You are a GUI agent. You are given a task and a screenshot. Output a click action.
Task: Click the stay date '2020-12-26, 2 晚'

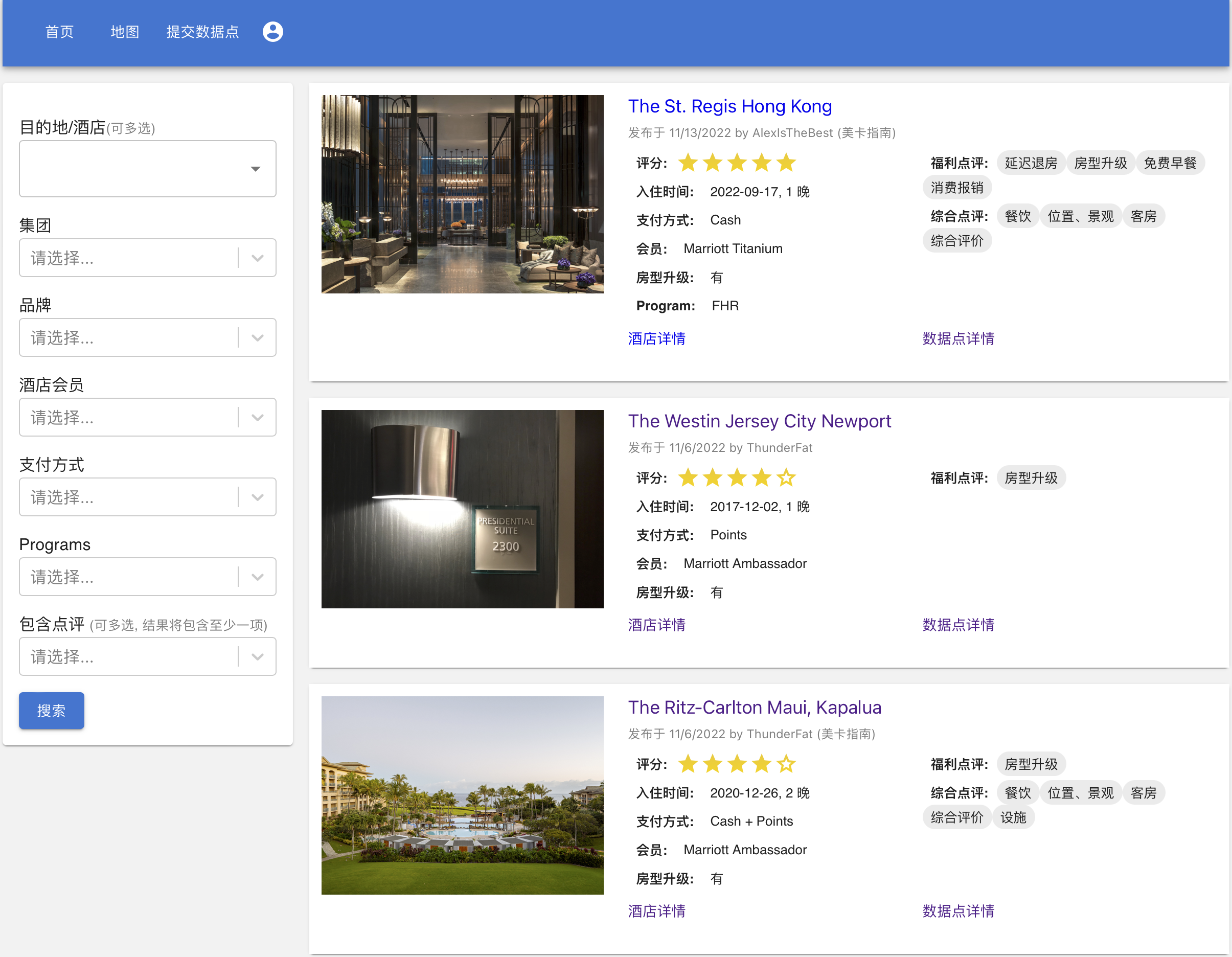coord(759,793)
